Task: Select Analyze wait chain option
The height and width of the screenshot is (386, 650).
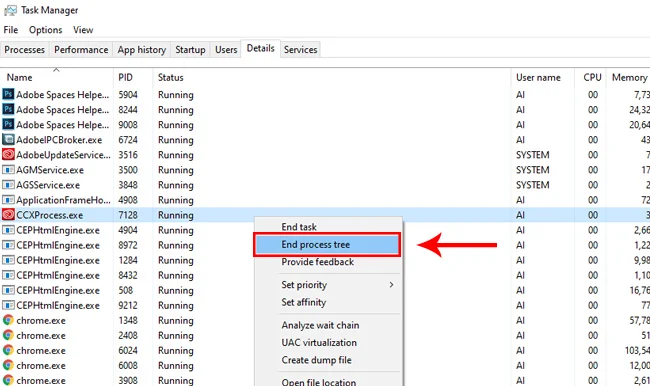Action: [x=328, y=325]
